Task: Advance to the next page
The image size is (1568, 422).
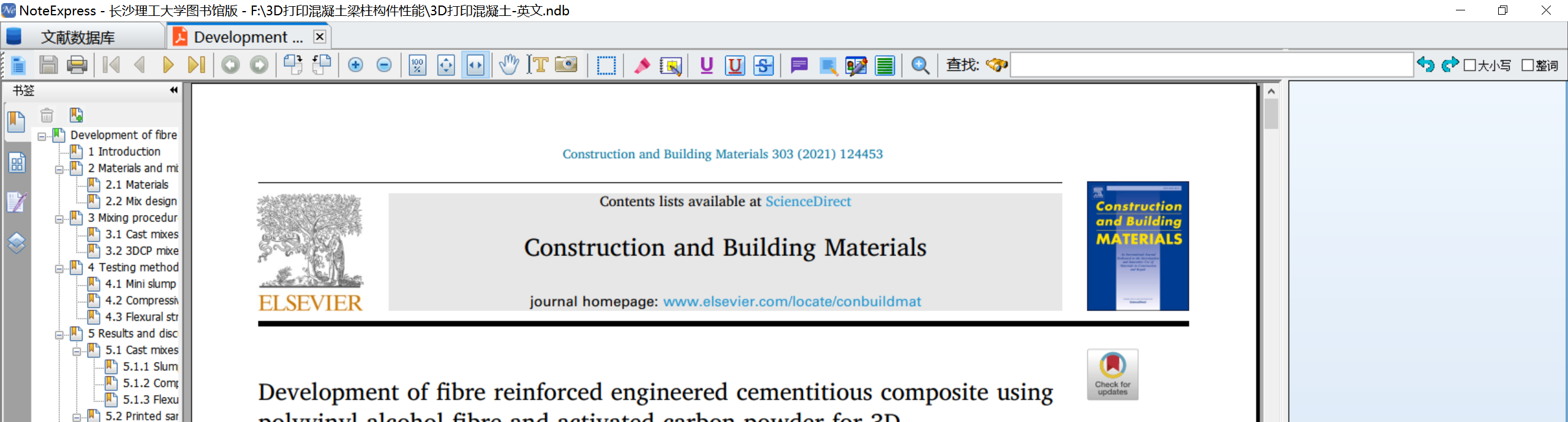Action: coord(168,65)
